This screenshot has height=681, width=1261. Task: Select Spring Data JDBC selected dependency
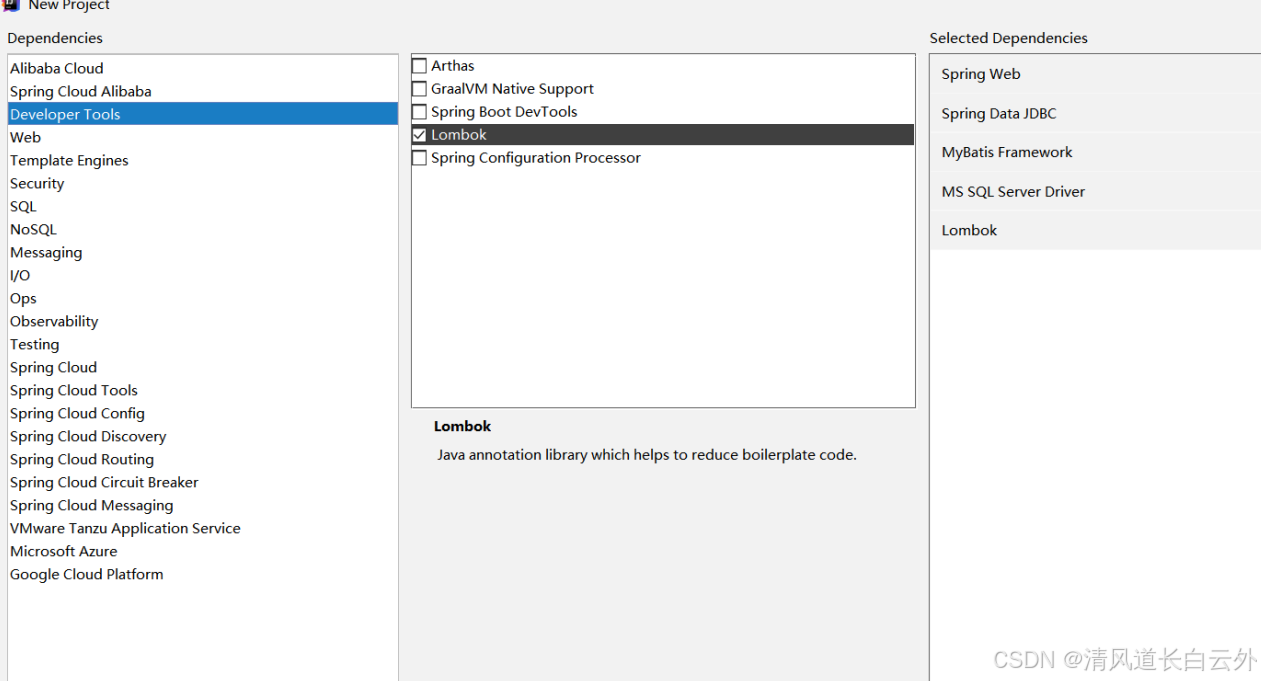1095,113
